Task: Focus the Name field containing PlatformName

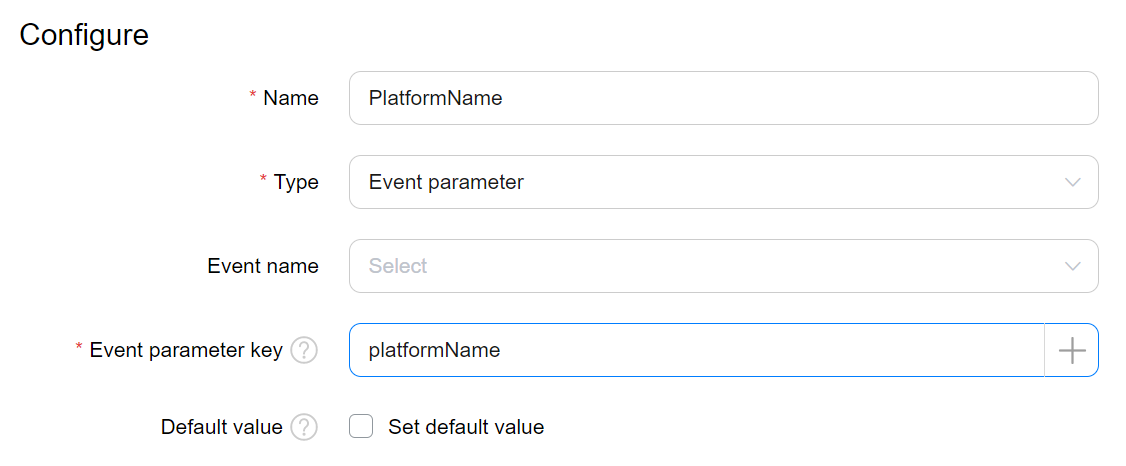Action: coord(723,98)
